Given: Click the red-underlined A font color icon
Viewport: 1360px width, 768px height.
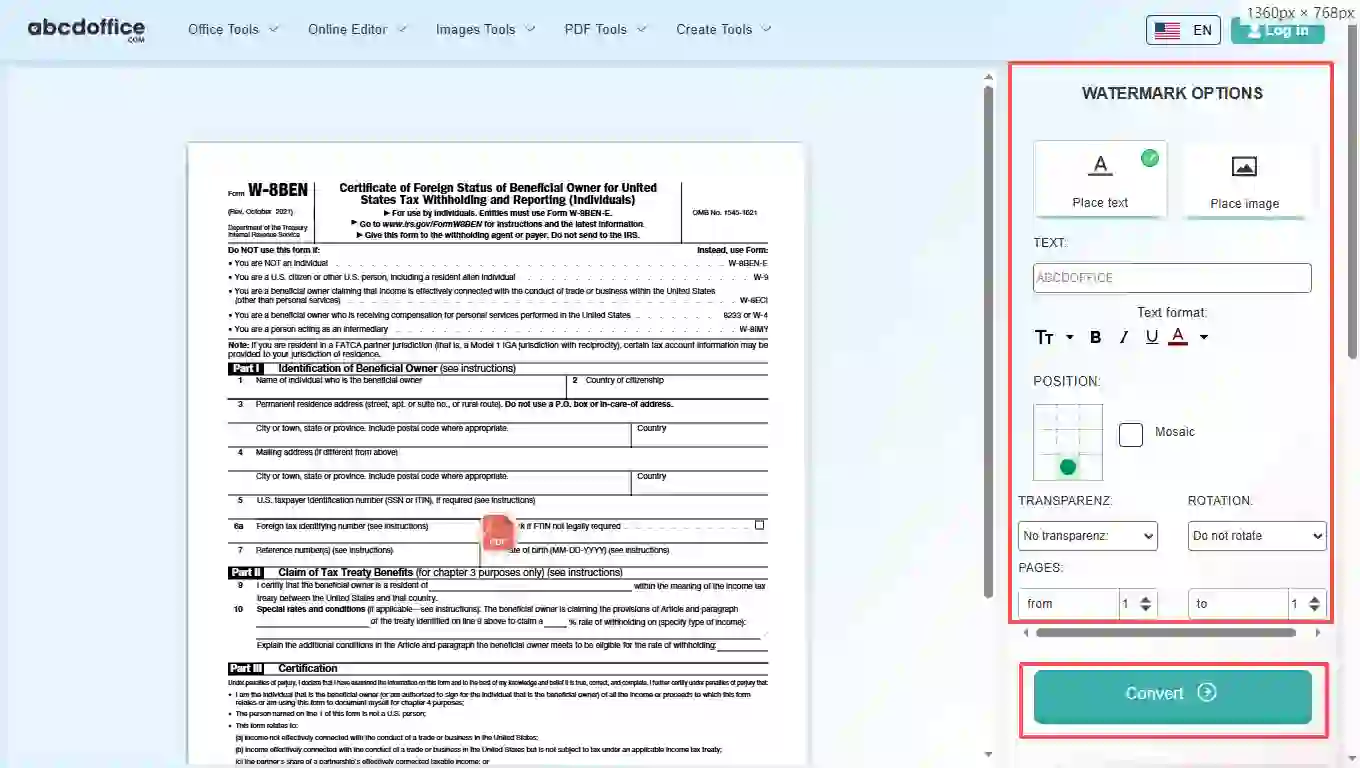Looking at the screenshot, I should (x=1178, y=337).
